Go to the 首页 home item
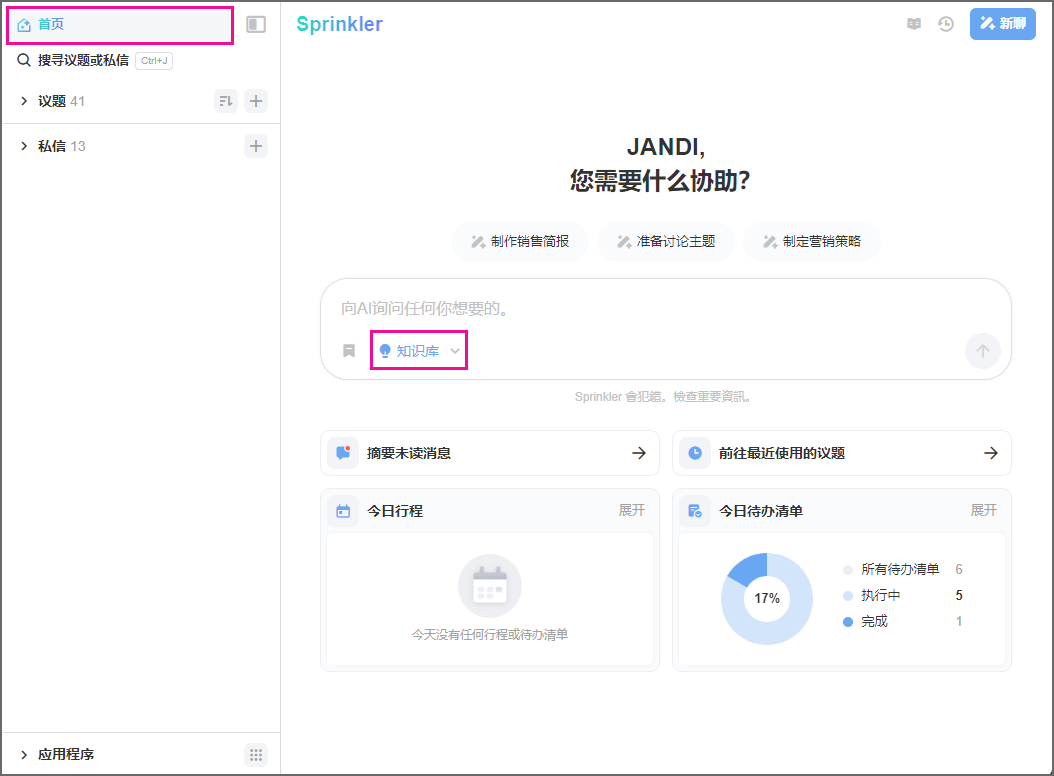 coord(120,25)
